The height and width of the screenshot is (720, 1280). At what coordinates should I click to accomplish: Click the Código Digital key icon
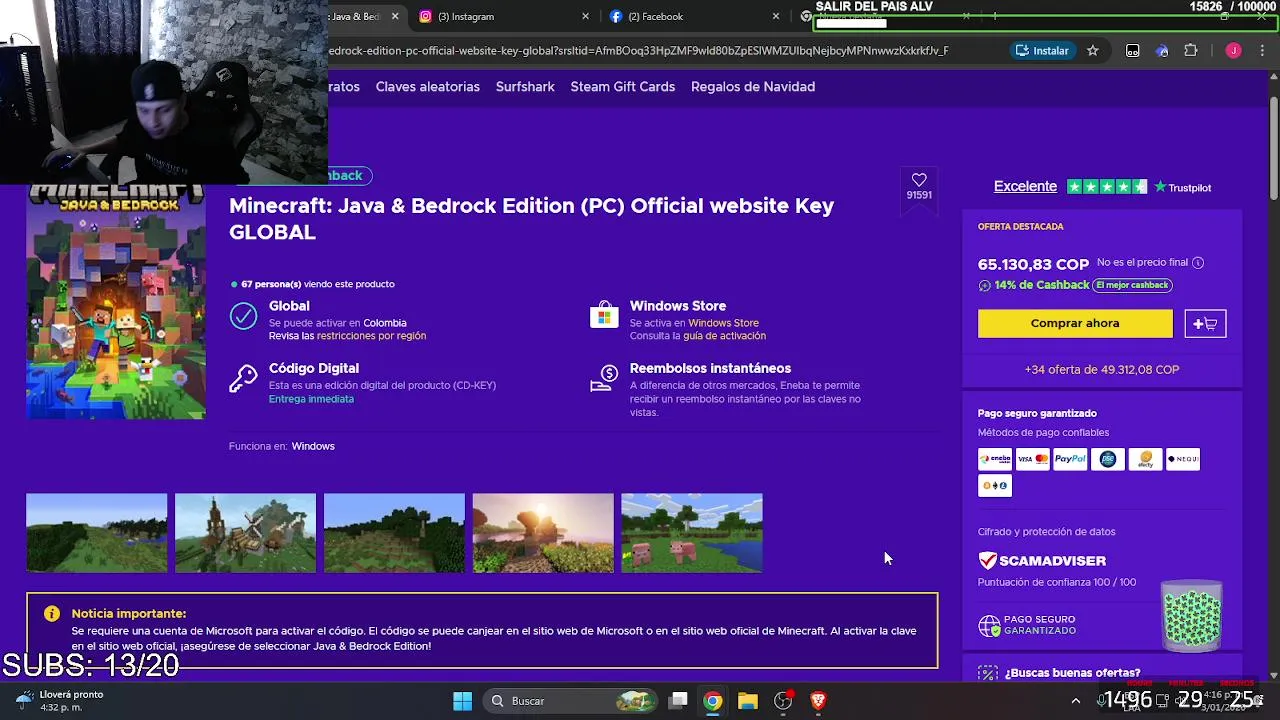tap(243, 379)
